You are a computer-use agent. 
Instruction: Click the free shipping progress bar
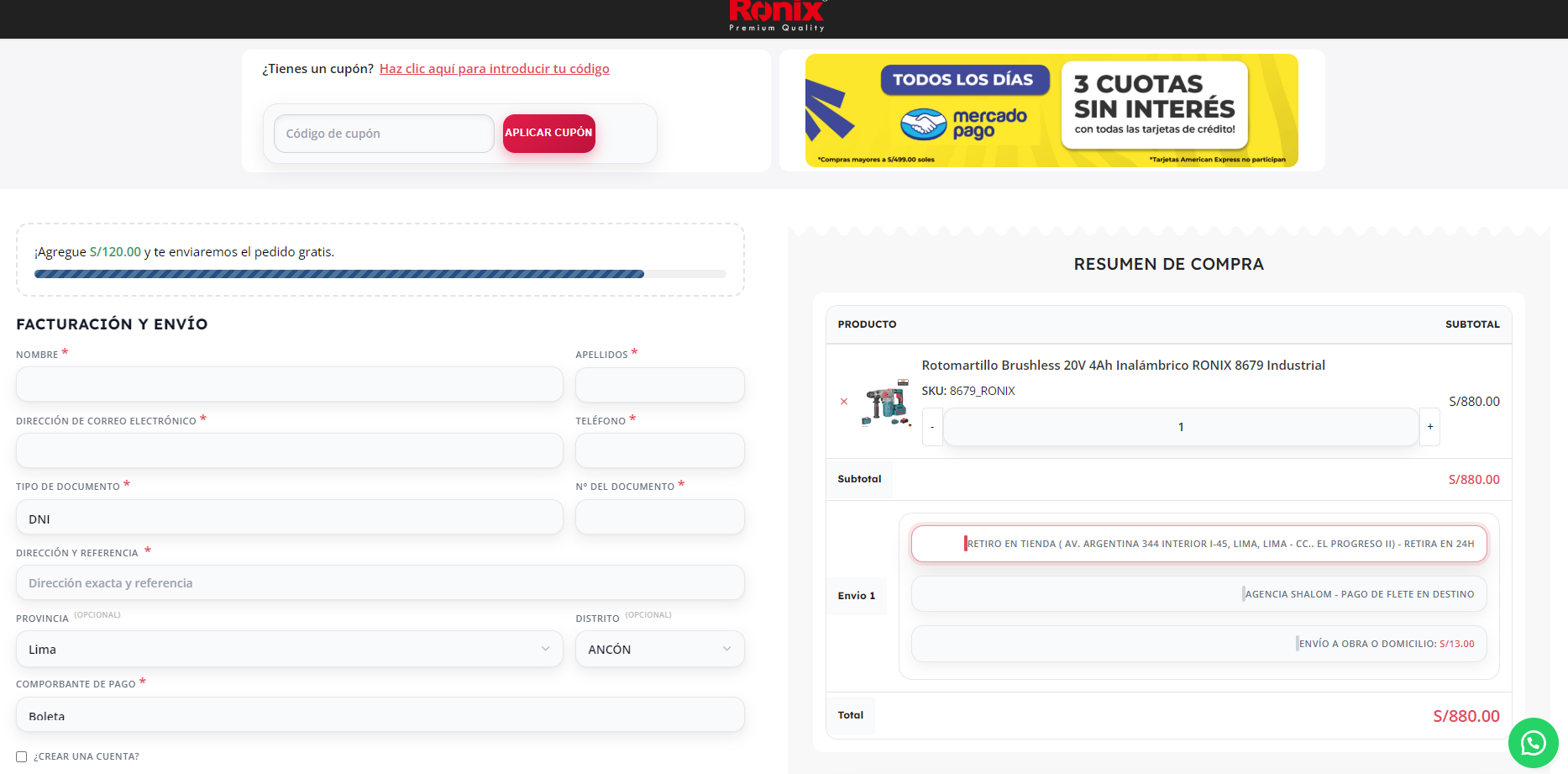pyautogui.click(x=380, y=274)
